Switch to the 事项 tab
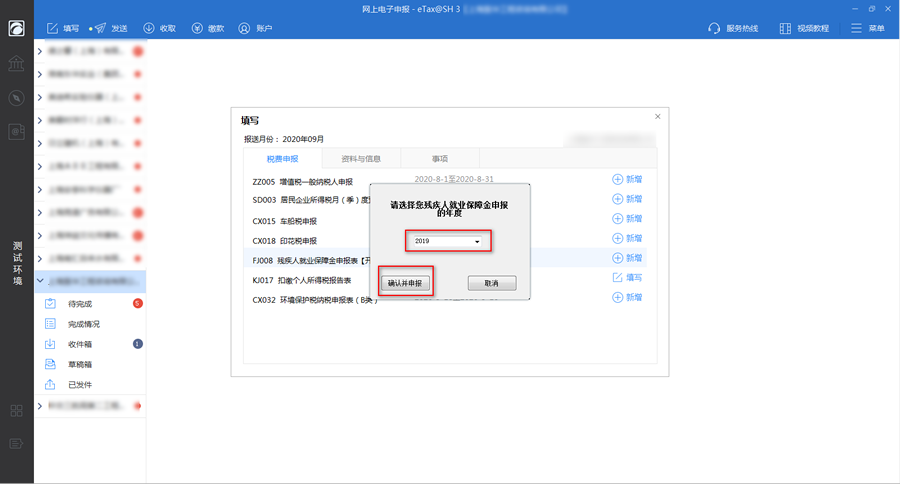 [440, 158]
